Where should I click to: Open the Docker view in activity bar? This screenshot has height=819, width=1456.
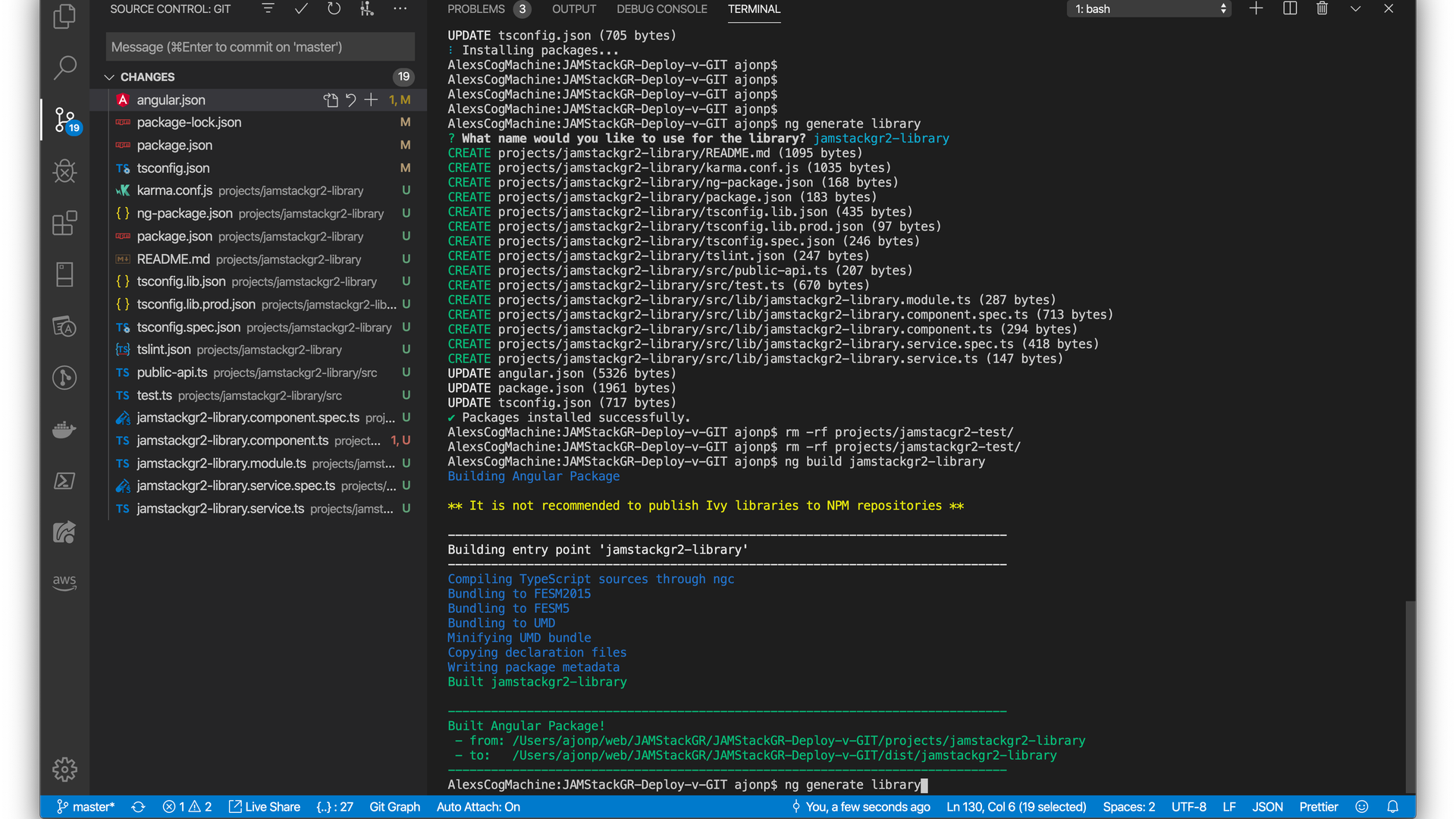pyautogui.click(x=64, y=429)
